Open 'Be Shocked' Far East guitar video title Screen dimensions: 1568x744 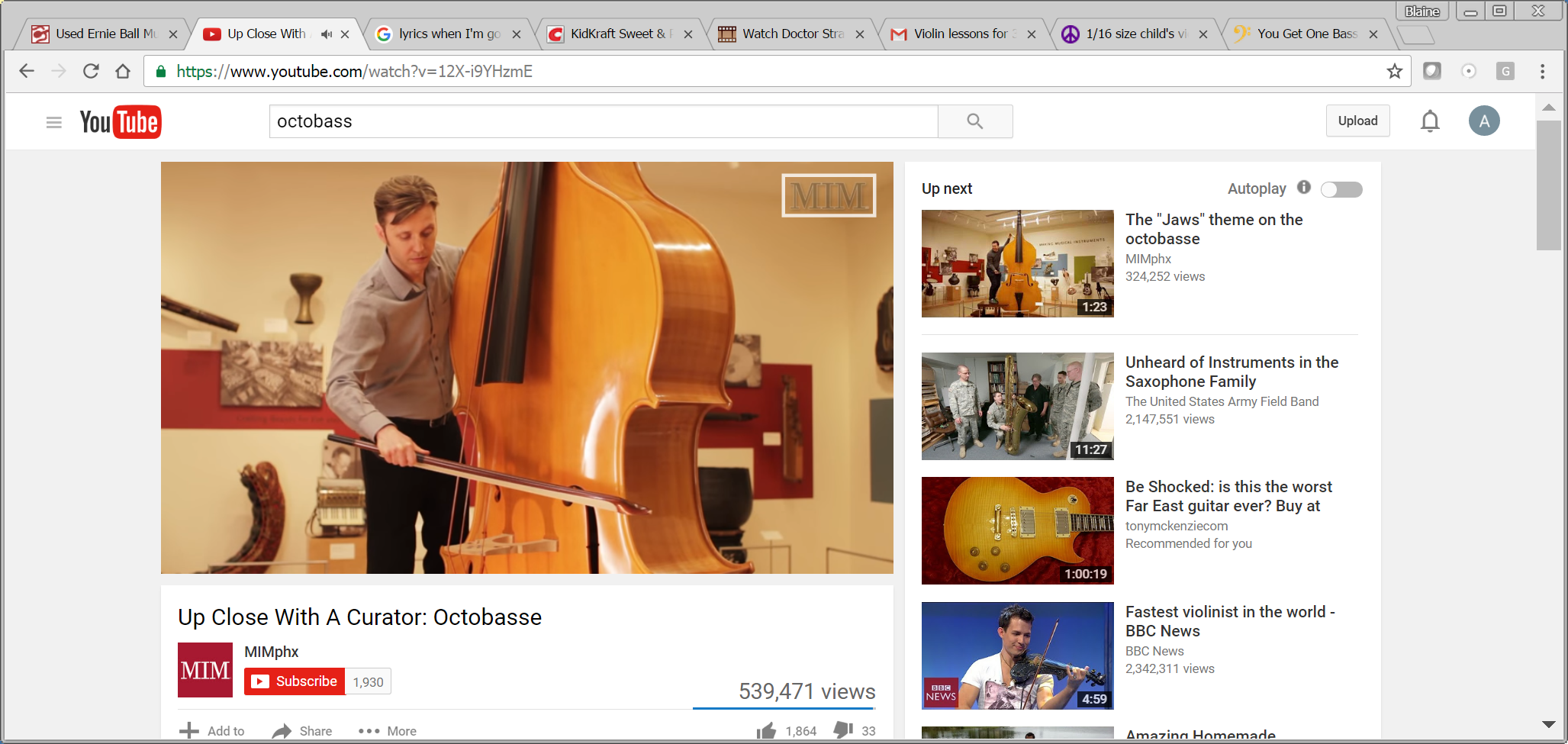pyautogui.click(x=1228, y=496)
